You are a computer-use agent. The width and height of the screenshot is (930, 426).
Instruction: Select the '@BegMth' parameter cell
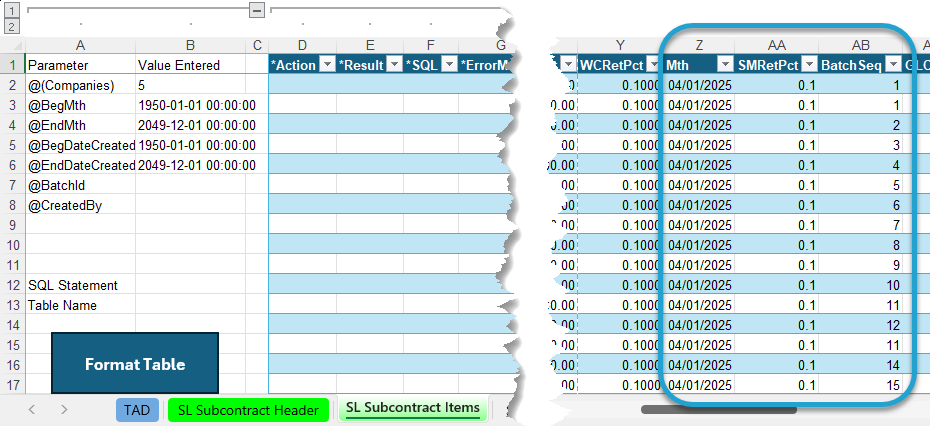[81, 106]
